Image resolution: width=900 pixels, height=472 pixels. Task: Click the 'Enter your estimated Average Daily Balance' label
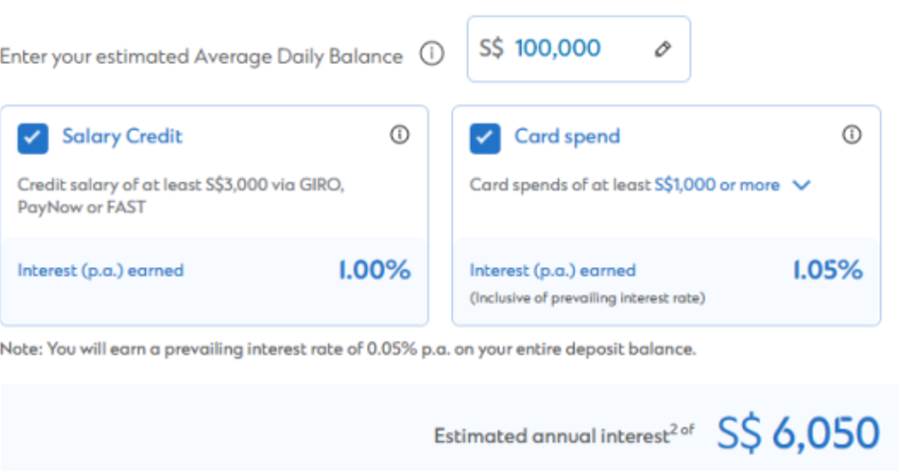click(x=201, y=56)
